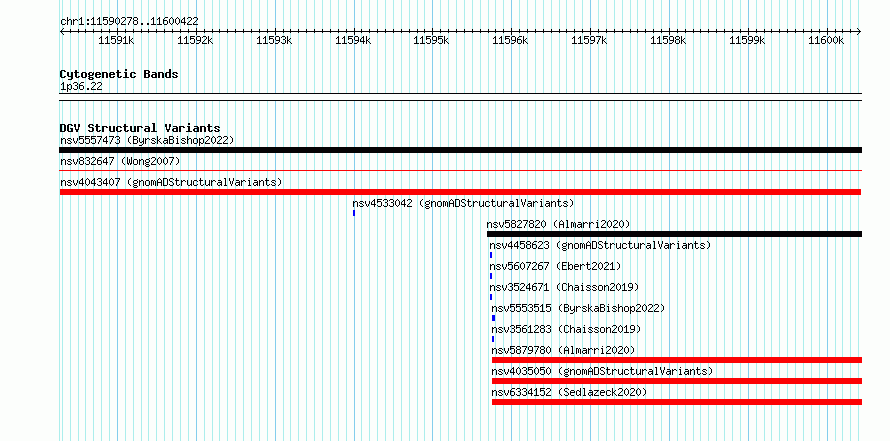
Task: Open nsv4035050 gnomAD variant label
Action: pos(602,371)
